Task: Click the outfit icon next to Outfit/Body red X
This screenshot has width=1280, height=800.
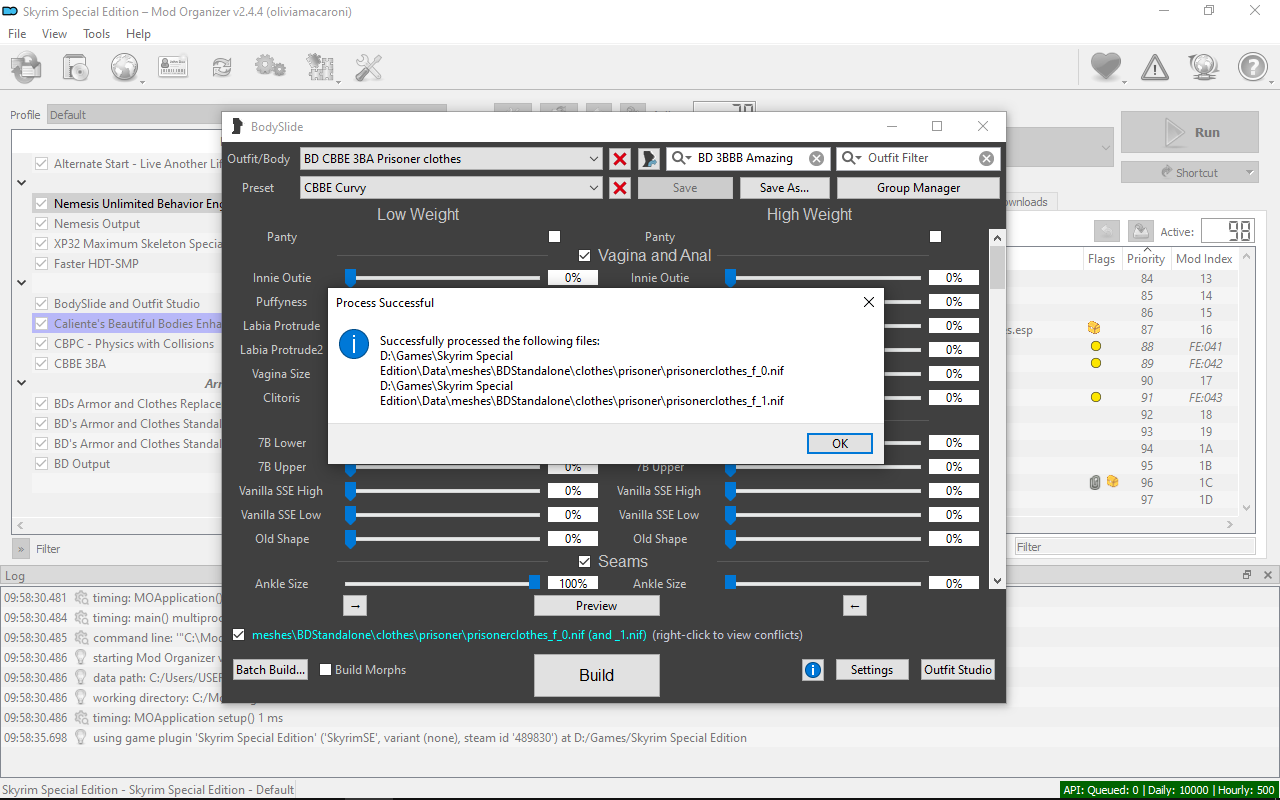Action: coord(649,159)
